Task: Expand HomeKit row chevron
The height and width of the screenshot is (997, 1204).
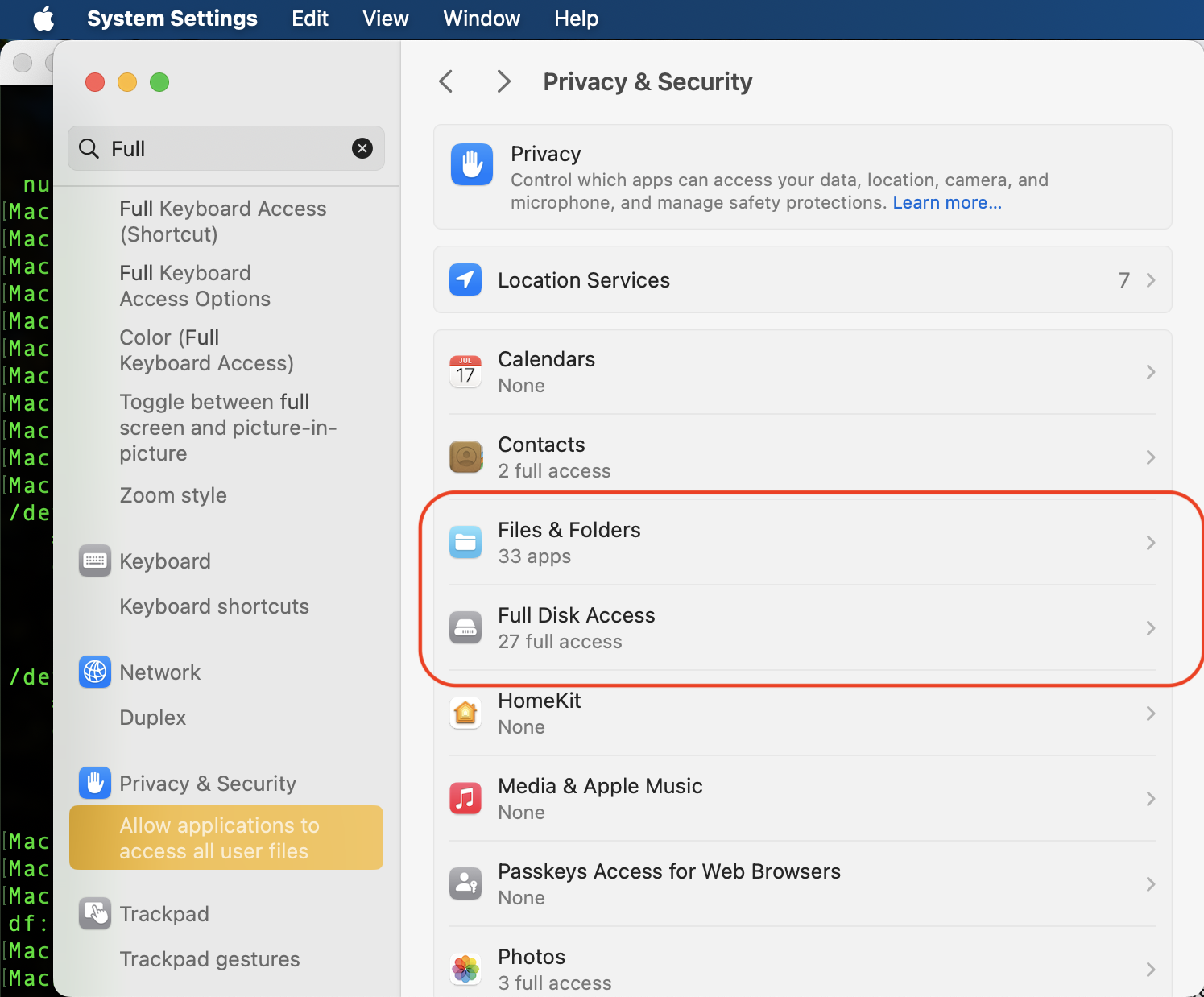Action: click(x=1151, y=714)
